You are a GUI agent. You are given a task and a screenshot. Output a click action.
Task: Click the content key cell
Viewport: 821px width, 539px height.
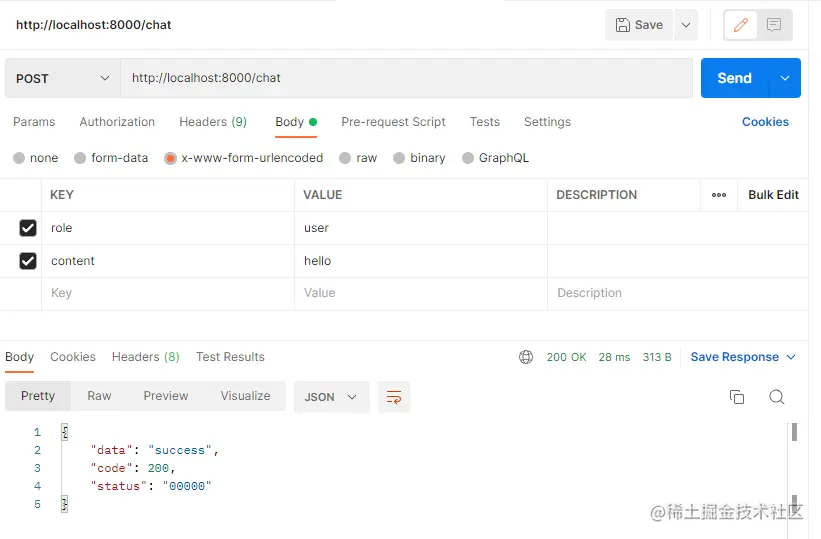coord(168,261)
